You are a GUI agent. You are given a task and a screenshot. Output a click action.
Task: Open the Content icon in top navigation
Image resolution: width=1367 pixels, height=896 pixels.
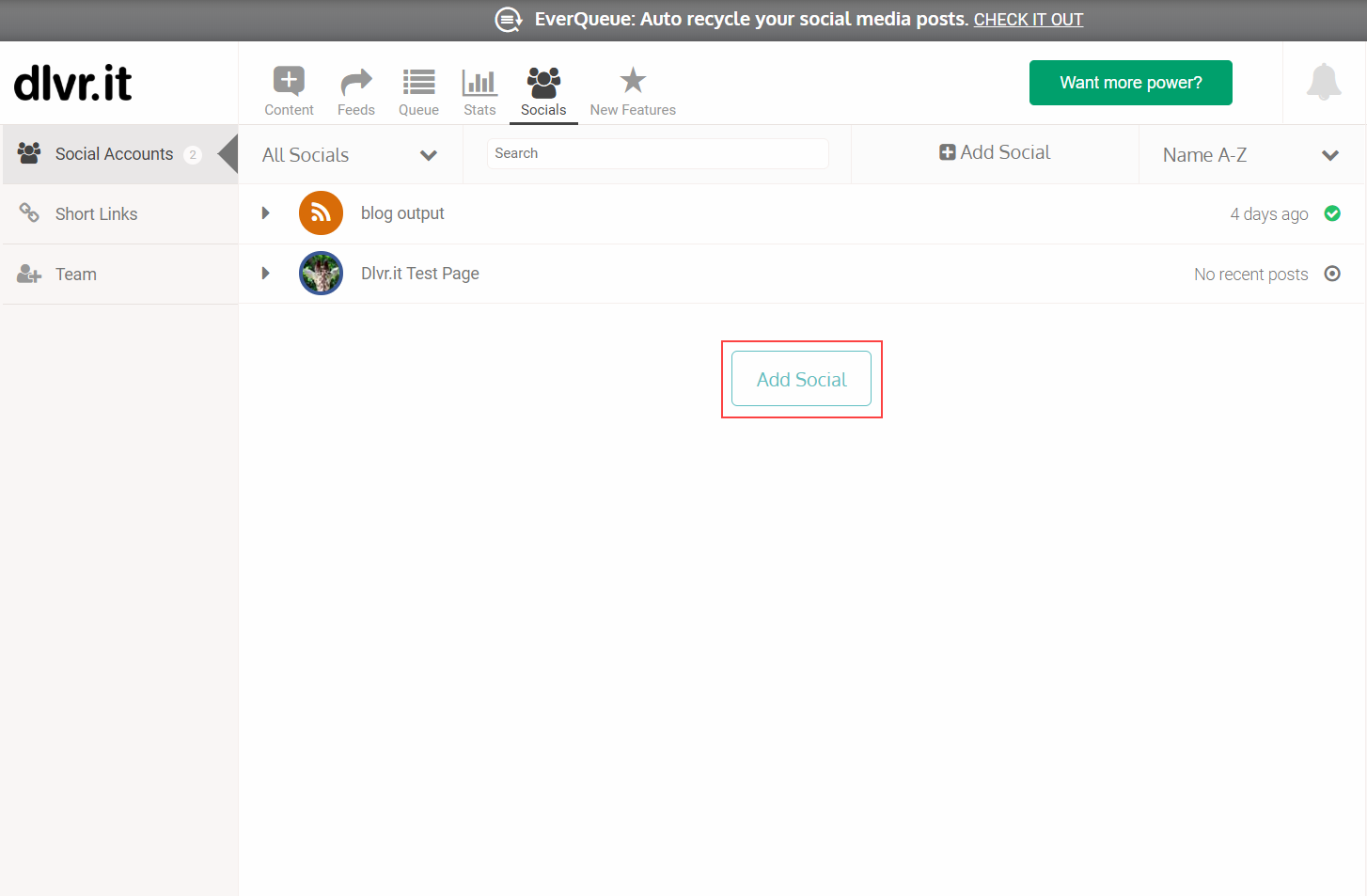289,81
